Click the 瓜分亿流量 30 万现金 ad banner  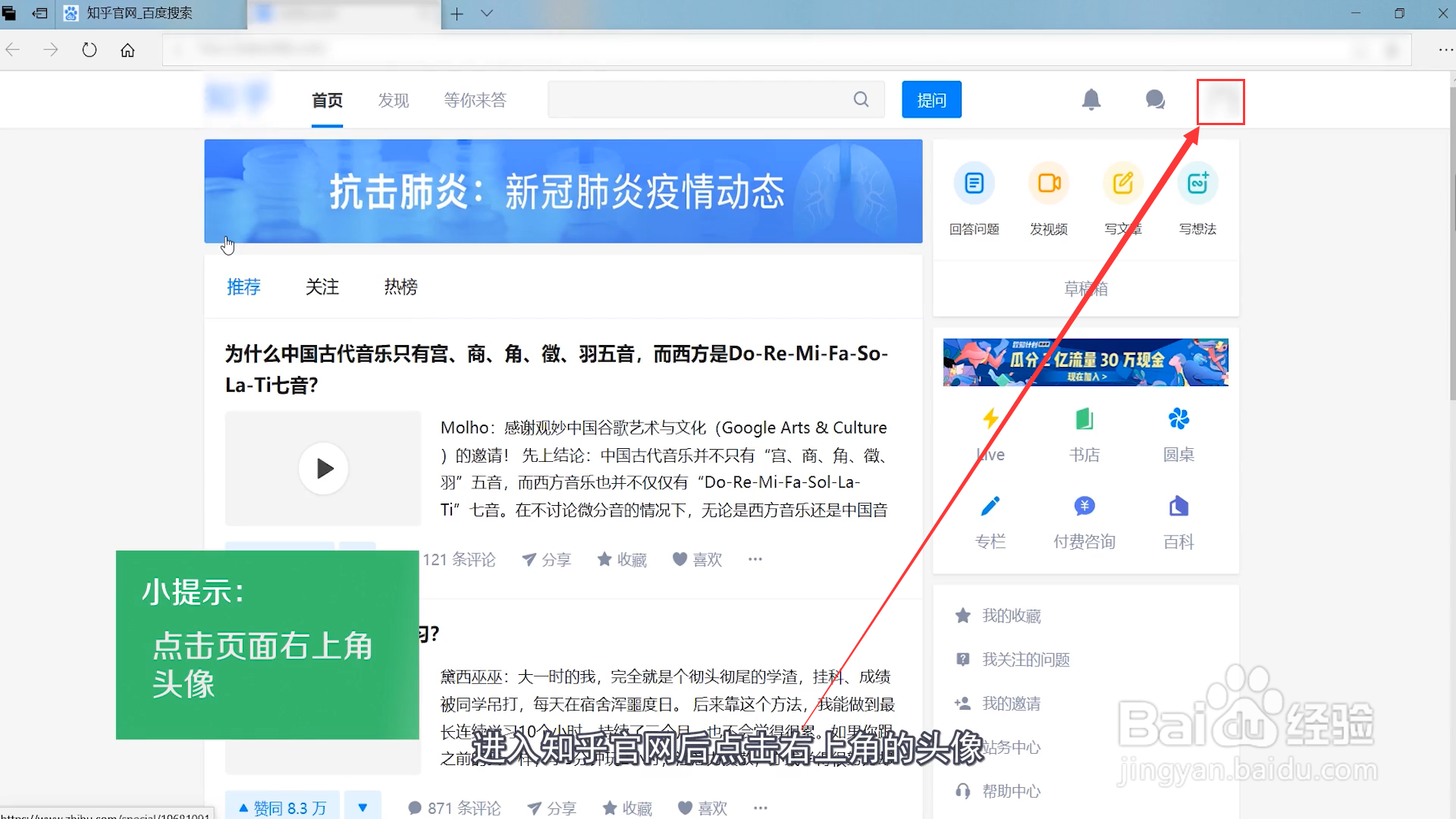click(1086, 362)
